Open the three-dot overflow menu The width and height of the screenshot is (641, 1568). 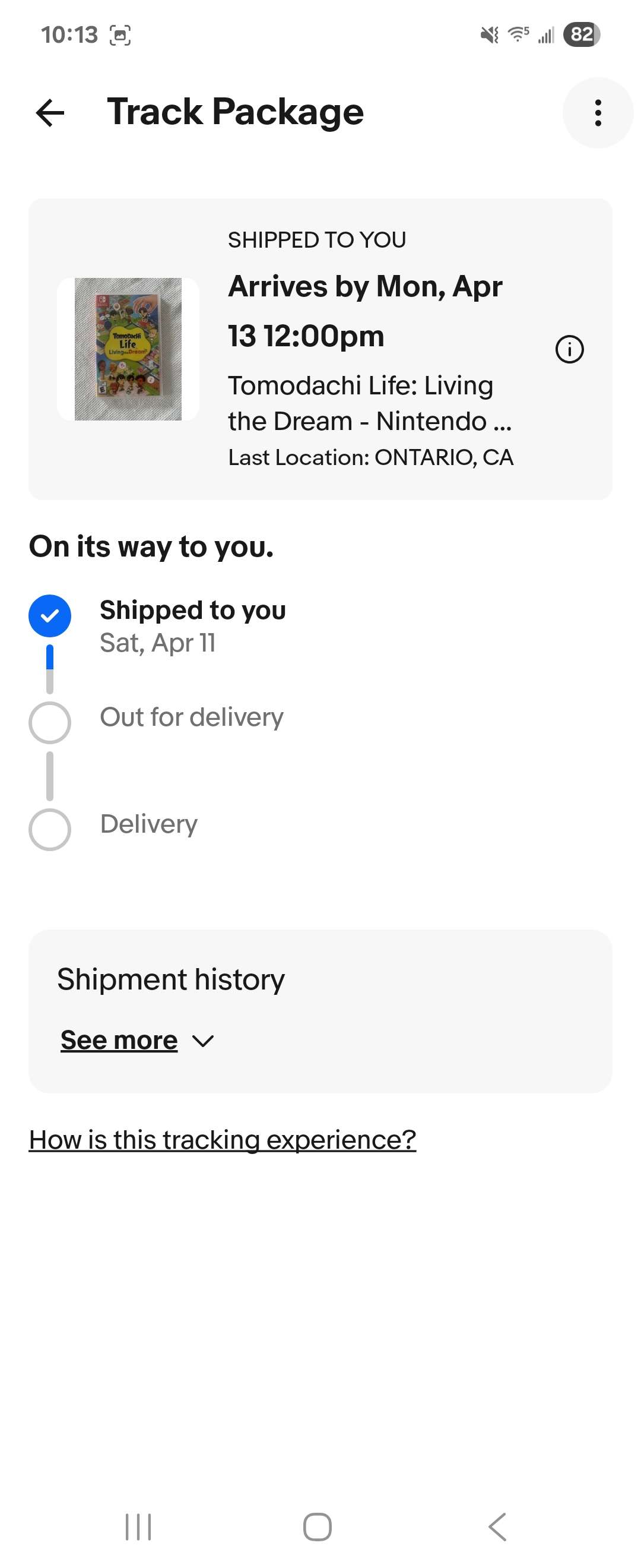point(598,113)
